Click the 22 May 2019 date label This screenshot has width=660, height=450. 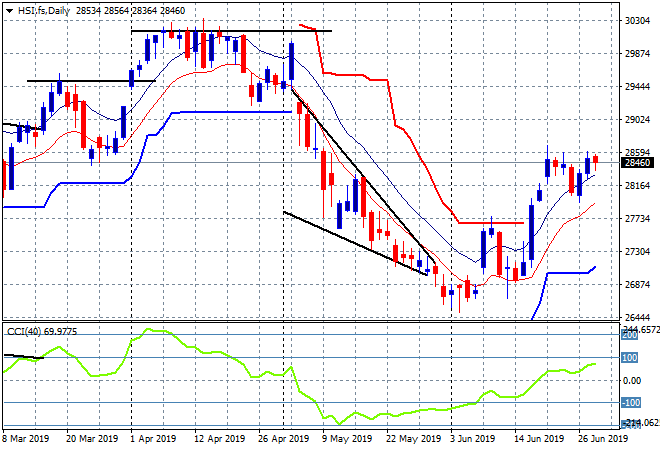tap(413, 439)
